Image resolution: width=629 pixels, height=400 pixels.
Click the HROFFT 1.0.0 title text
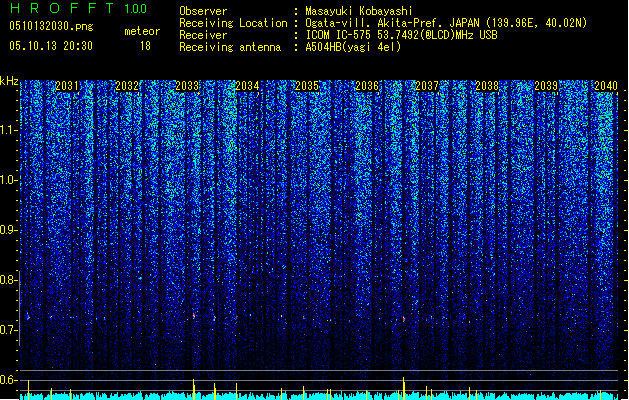[x=78, y=8]
